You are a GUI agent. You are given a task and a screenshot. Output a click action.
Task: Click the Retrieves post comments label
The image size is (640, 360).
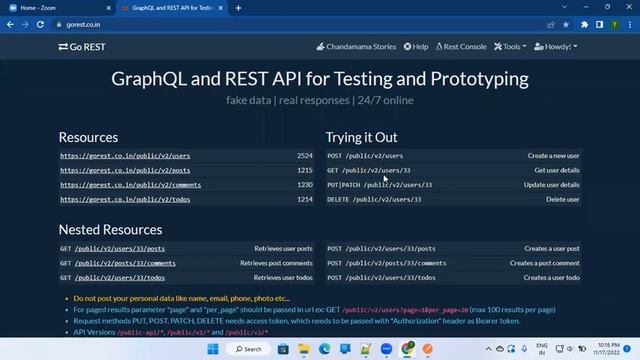pyautogui.click(x=276, y=263)
